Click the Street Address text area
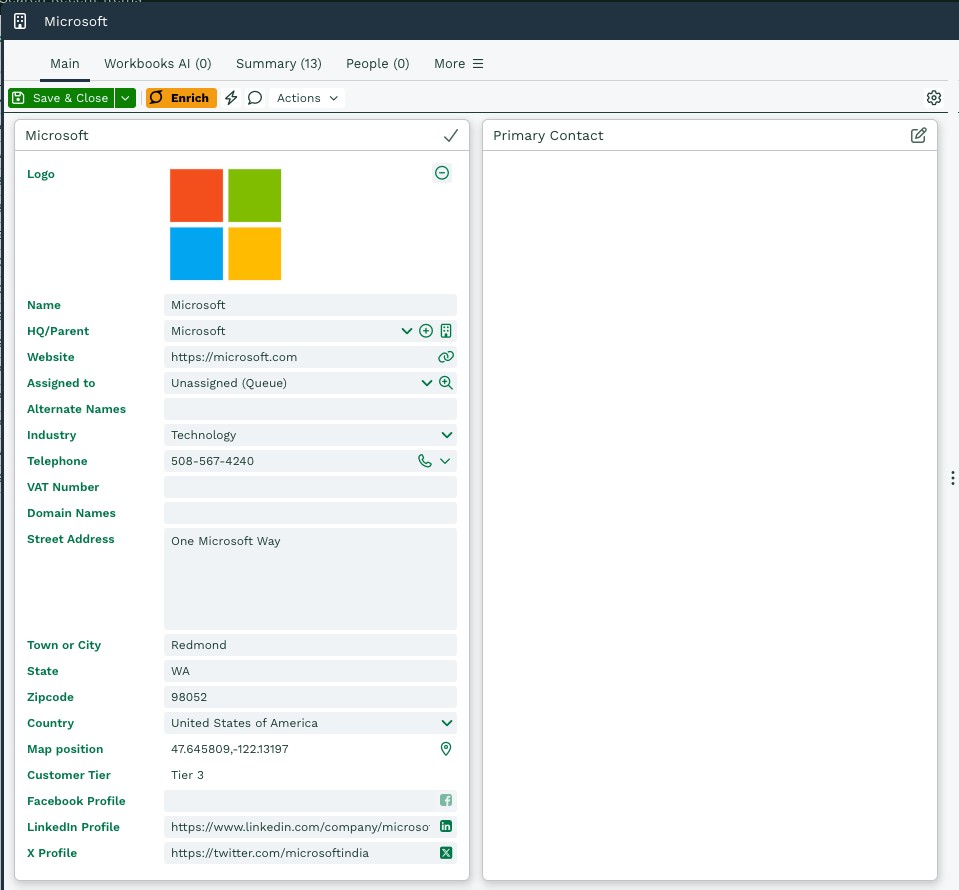This screenshot has width=959, height=890. tap(310, 579)
